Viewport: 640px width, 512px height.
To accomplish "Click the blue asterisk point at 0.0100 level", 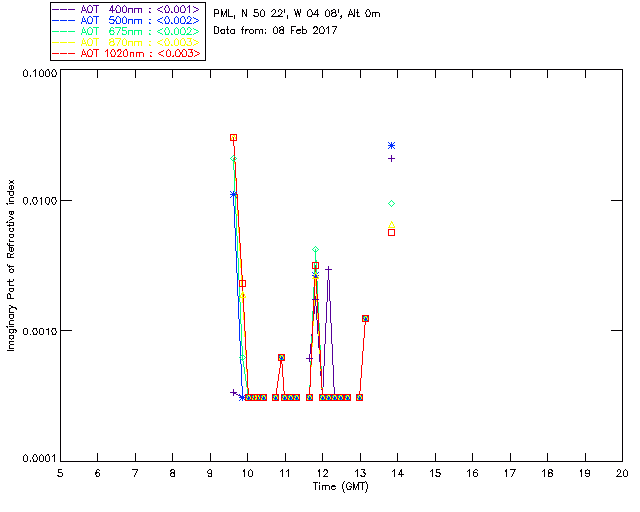I will (233, 194).
